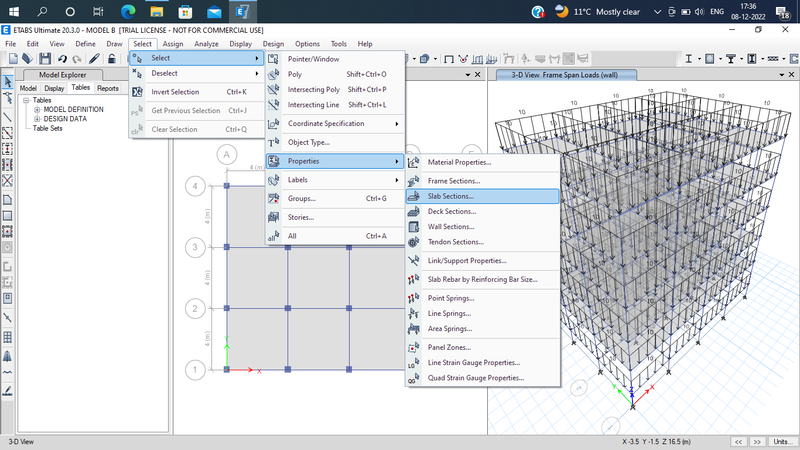
Task: Click the New Model toolbar icon
Action: click(13, 59)
